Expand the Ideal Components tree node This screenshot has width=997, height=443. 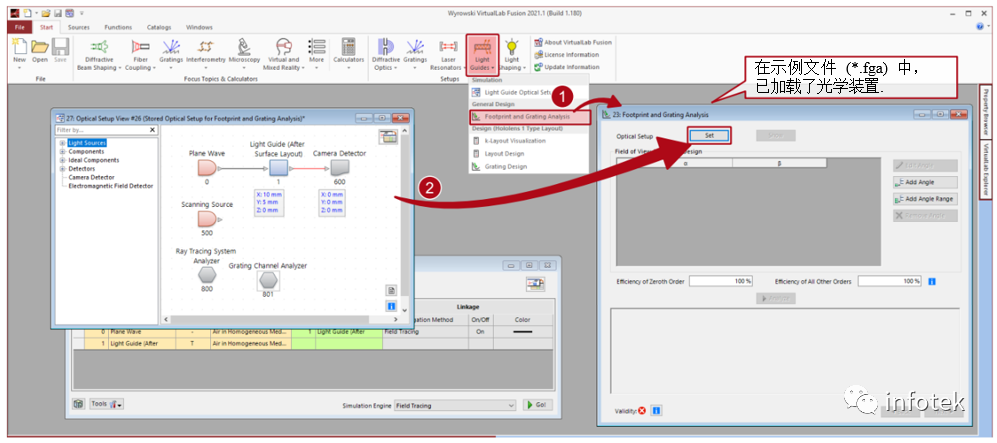[x=62, y=160]
